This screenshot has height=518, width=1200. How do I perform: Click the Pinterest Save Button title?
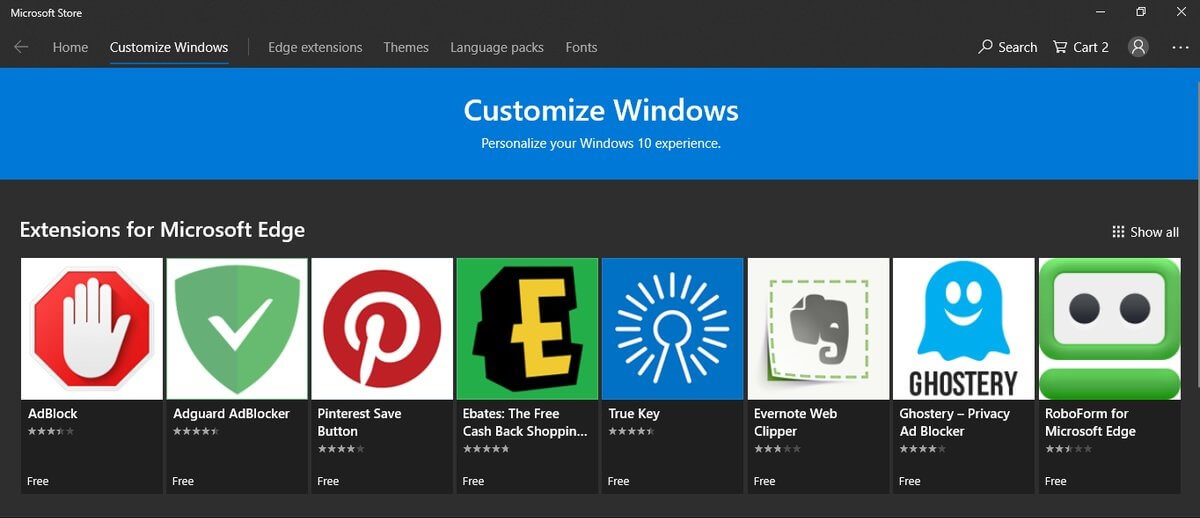tap(359, 422)
